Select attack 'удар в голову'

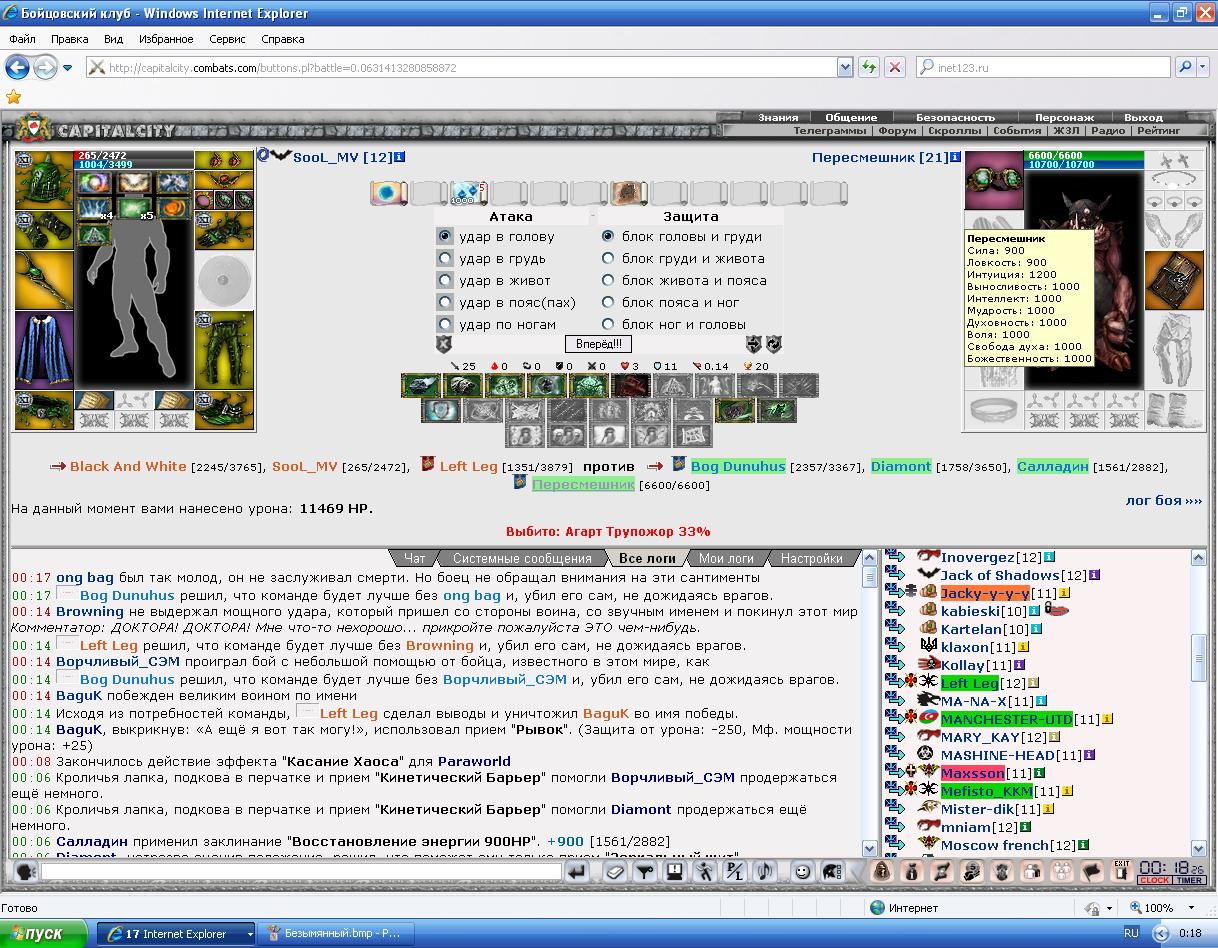pyautogui.click(x=445, y=237)
